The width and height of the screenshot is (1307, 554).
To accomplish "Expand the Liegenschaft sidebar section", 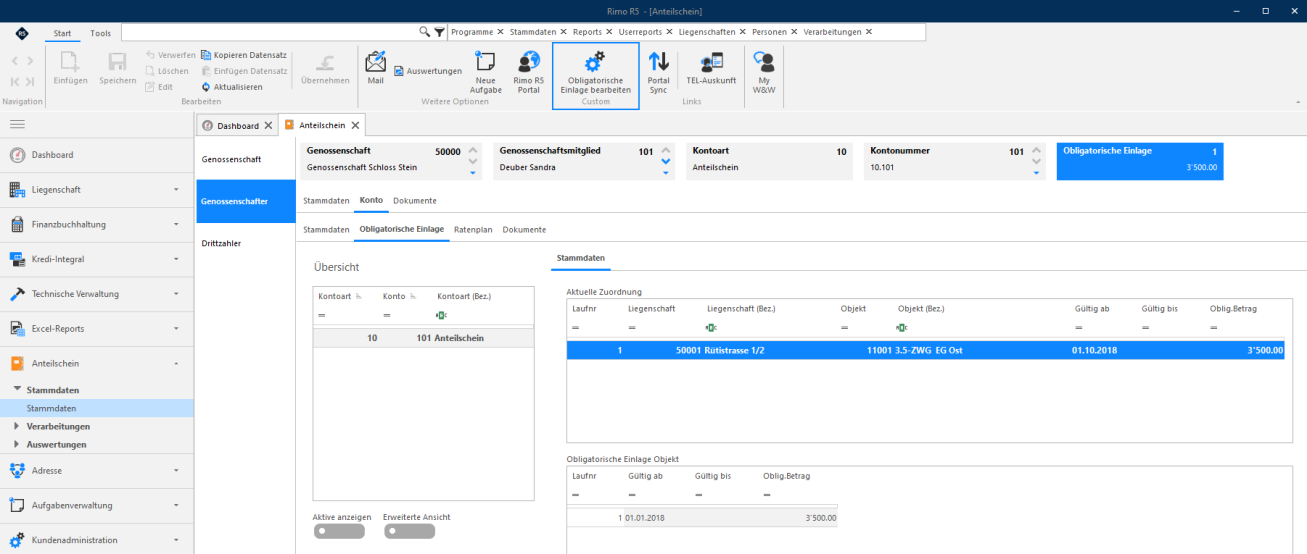I will tap(97, 189).
